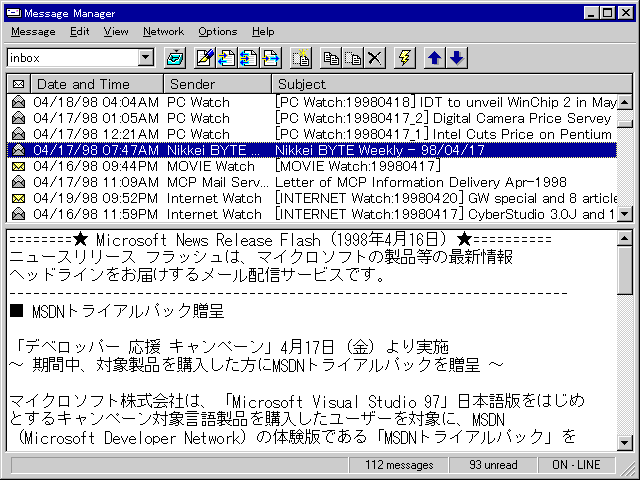Select Nikkei BYTE Weekly - 98/04/17 message

click(312, 150)
